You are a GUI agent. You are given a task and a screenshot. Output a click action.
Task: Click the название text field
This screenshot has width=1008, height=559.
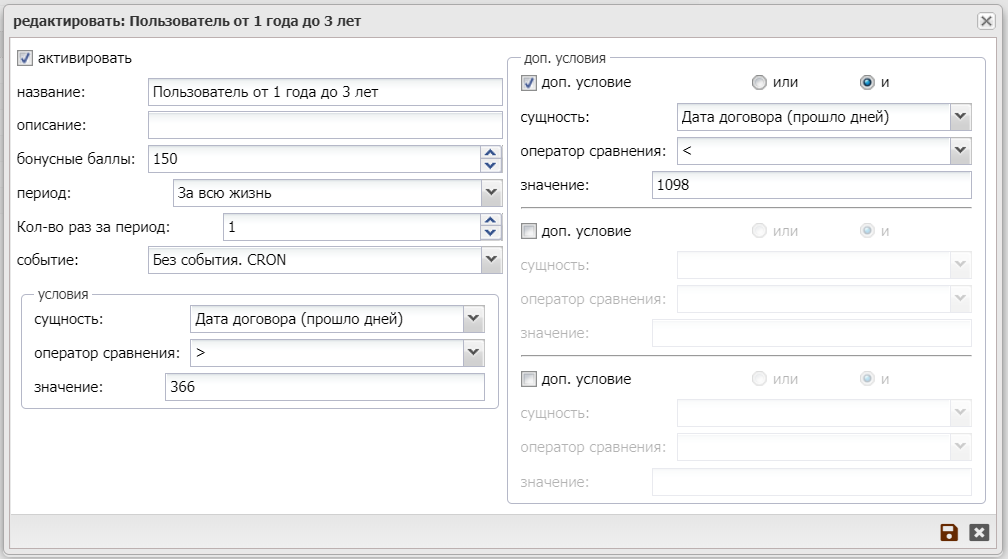tap(324, 92)
